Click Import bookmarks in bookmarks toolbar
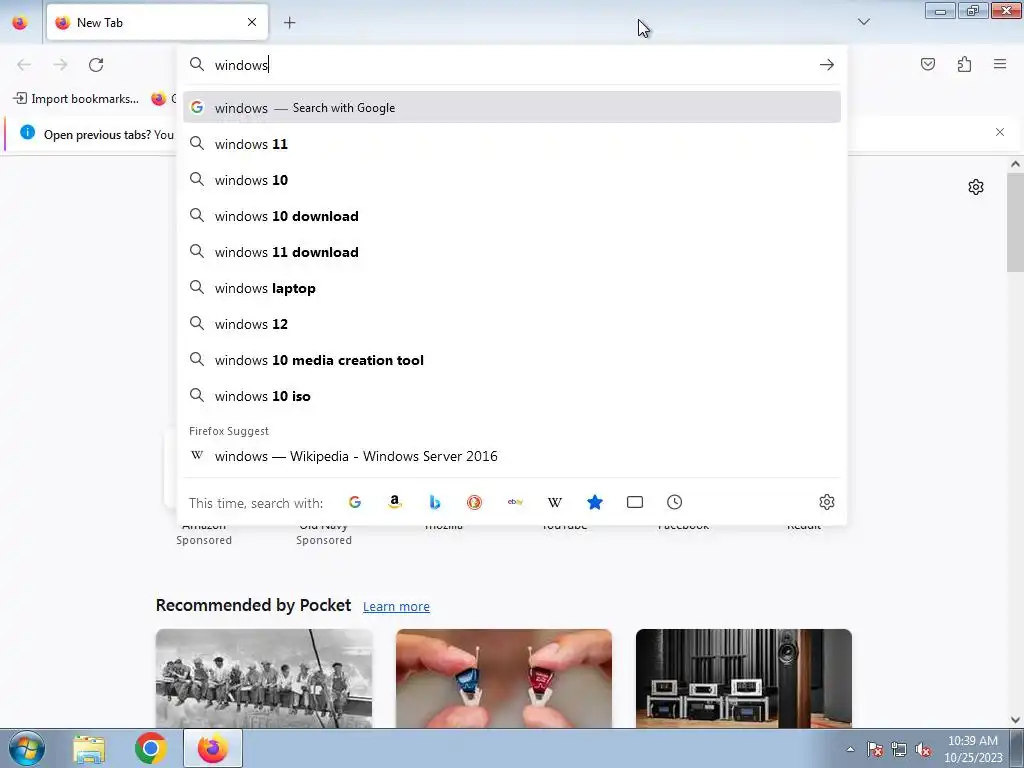1024x768 pixels. pyautogui.click(x=76, y=99)
